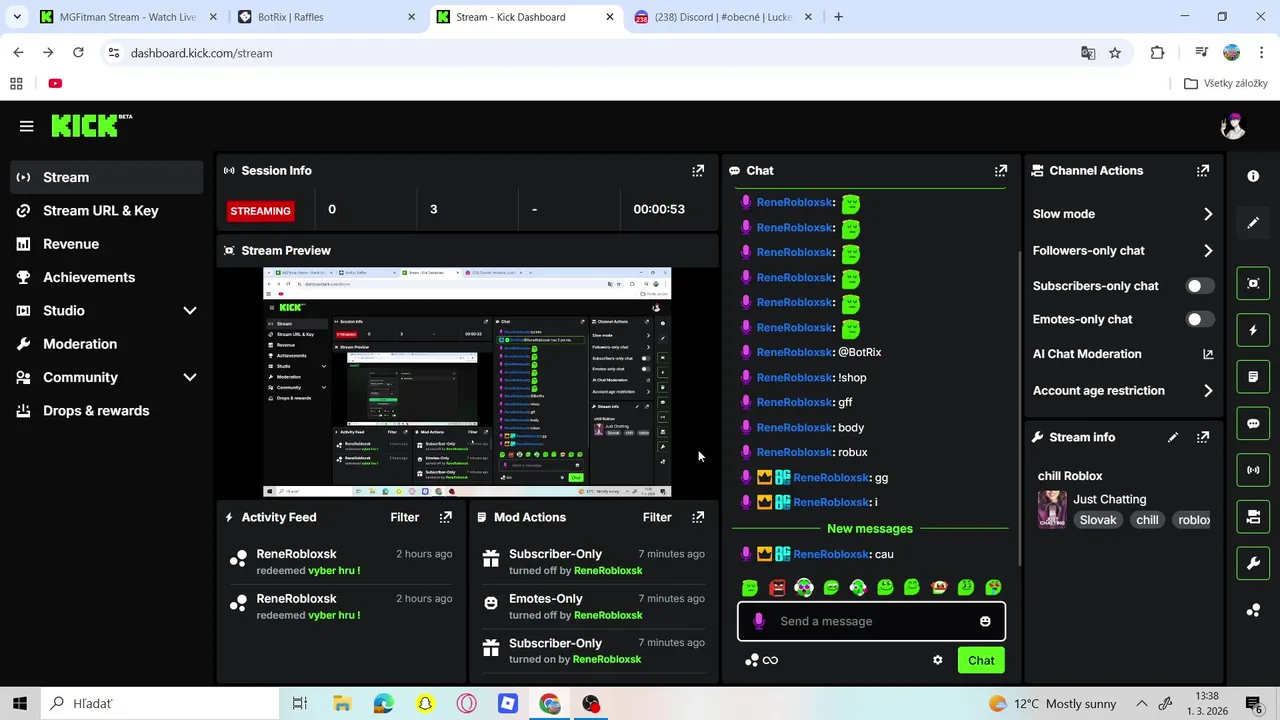Viewport: 1280px width, 720px height.
Task: Click the Send a message input field
Action: (871, 621)
